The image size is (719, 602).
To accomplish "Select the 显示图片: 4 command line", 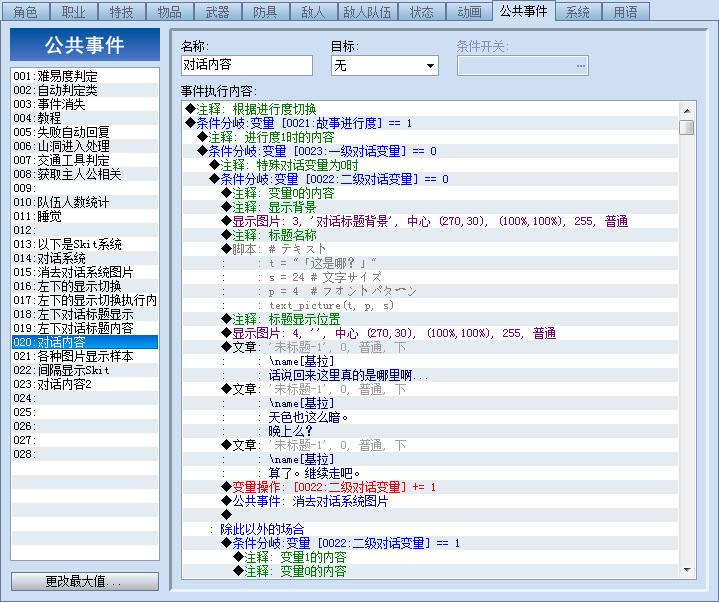I will coord(430,333).
